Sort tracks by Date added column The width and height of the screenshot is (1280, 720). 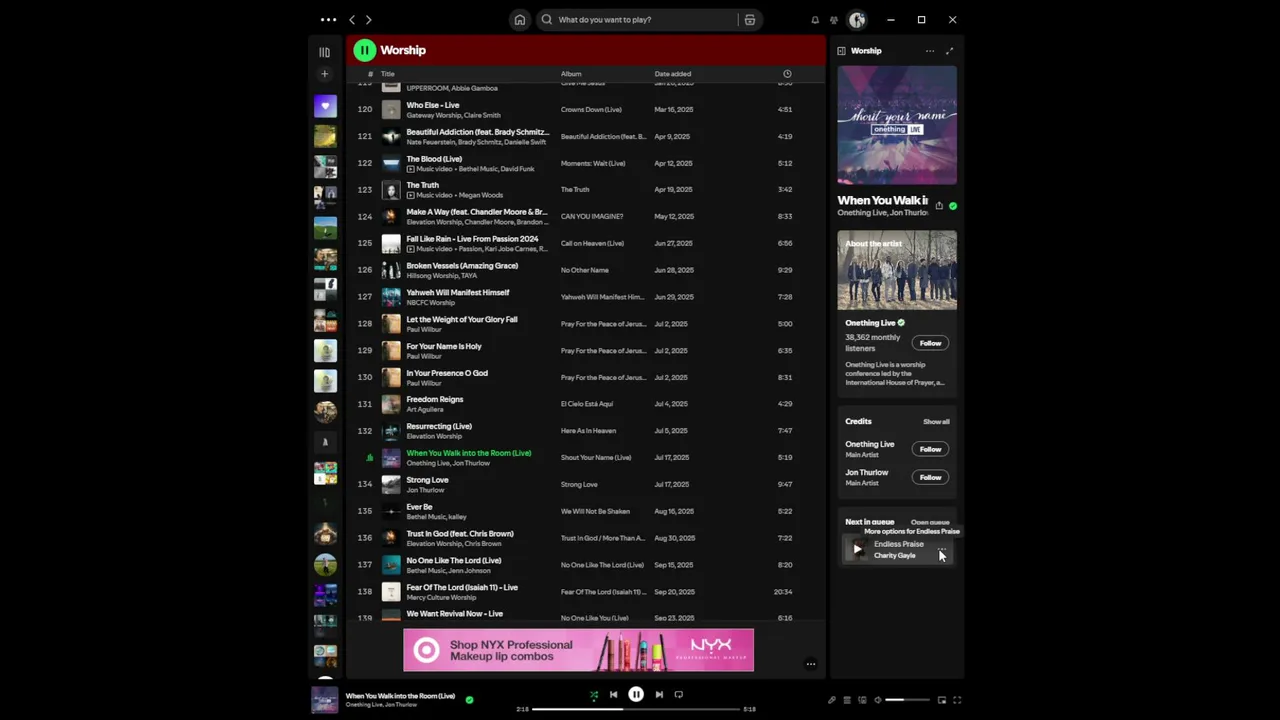[673, 74]
